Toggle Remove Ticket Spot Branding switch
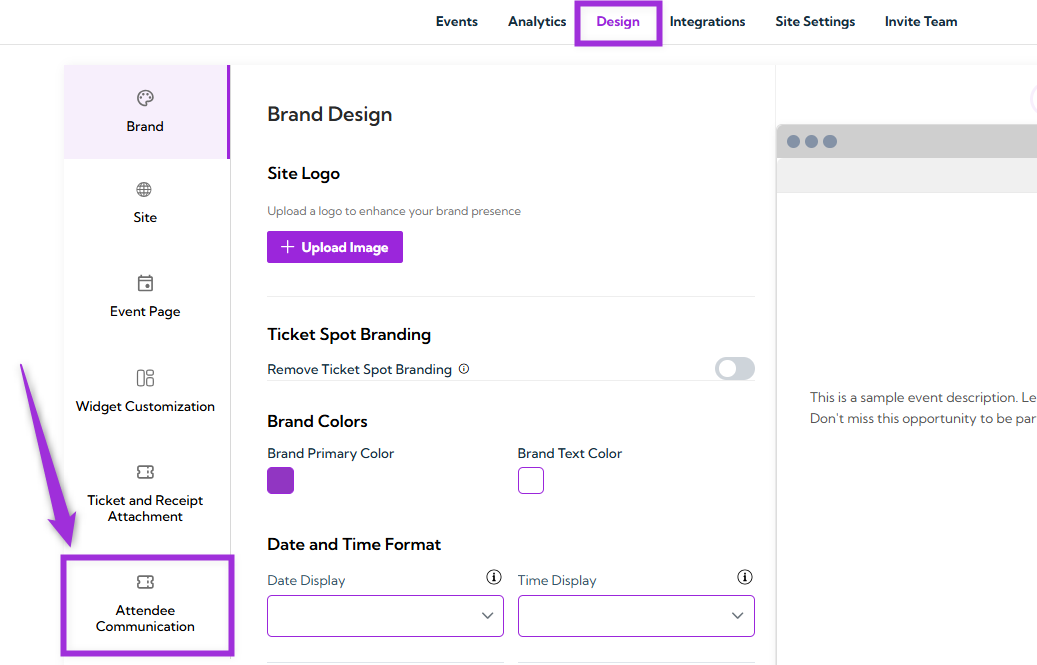 [x=734, y=369]
